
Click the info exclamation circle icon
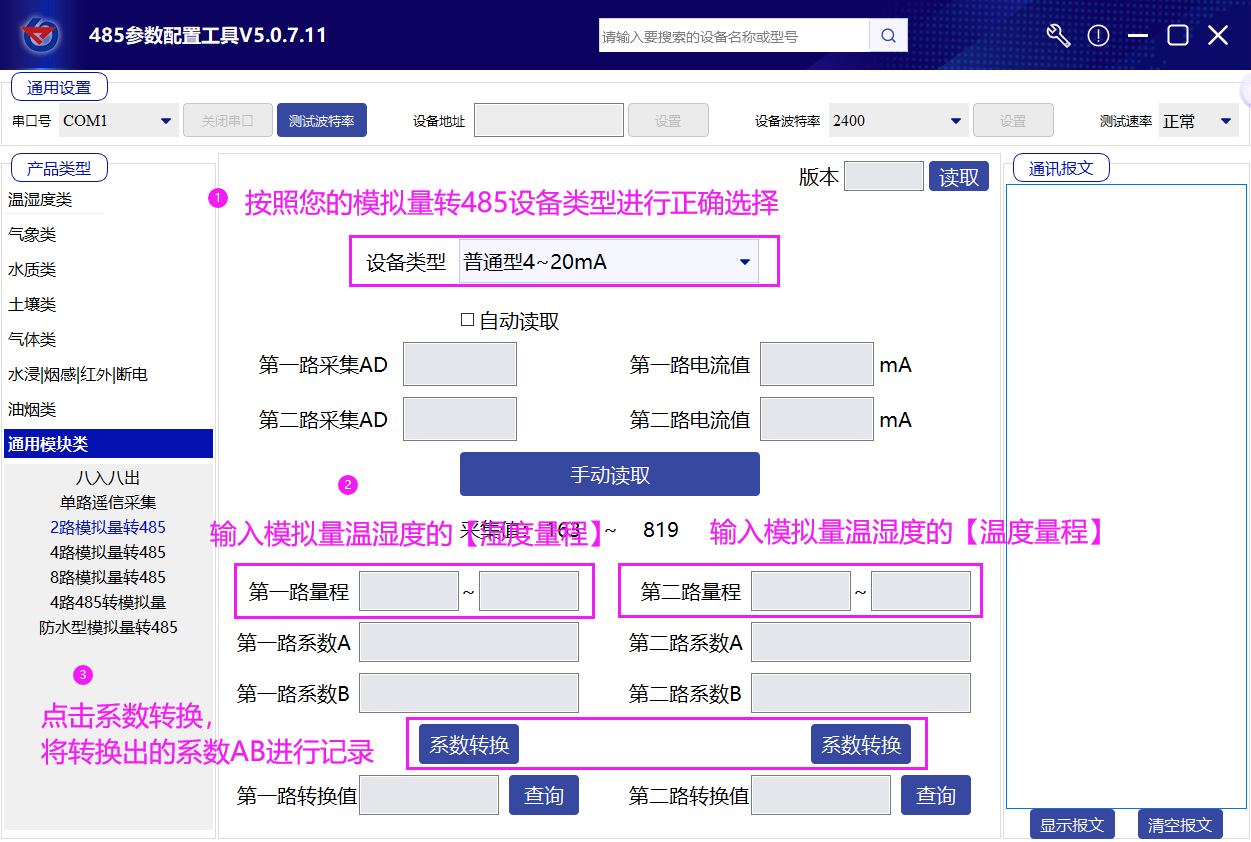pyautogui.click(x=1098, y=36)
